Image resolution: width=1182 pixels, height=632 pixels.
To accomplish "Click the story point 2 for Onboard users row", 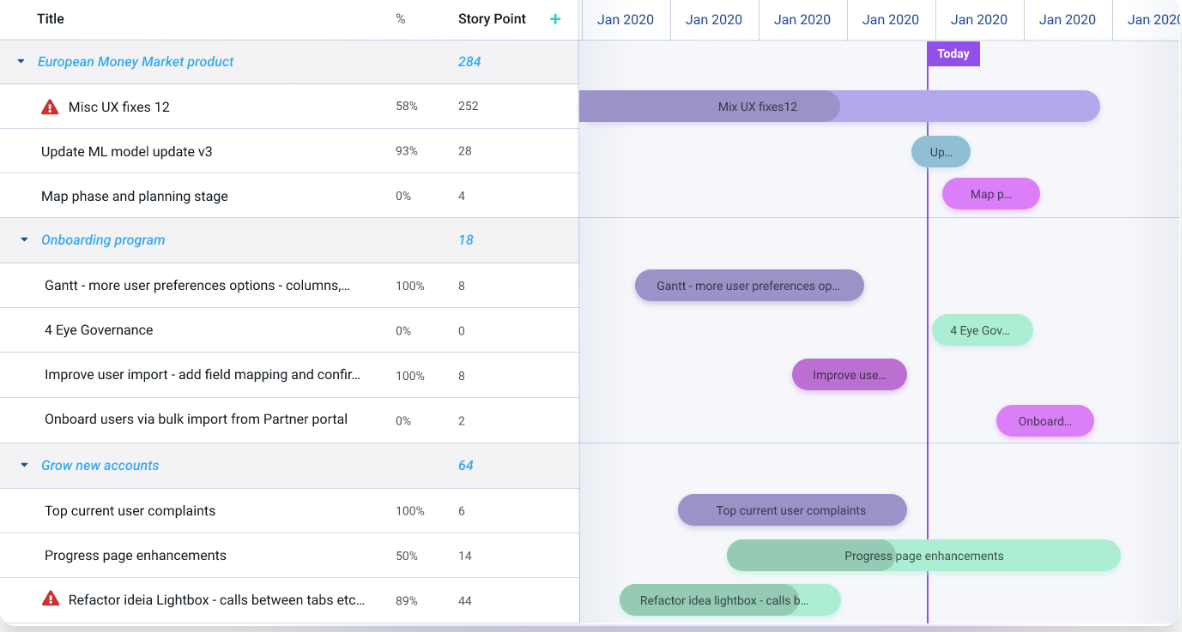I will (x=461, y=421).
